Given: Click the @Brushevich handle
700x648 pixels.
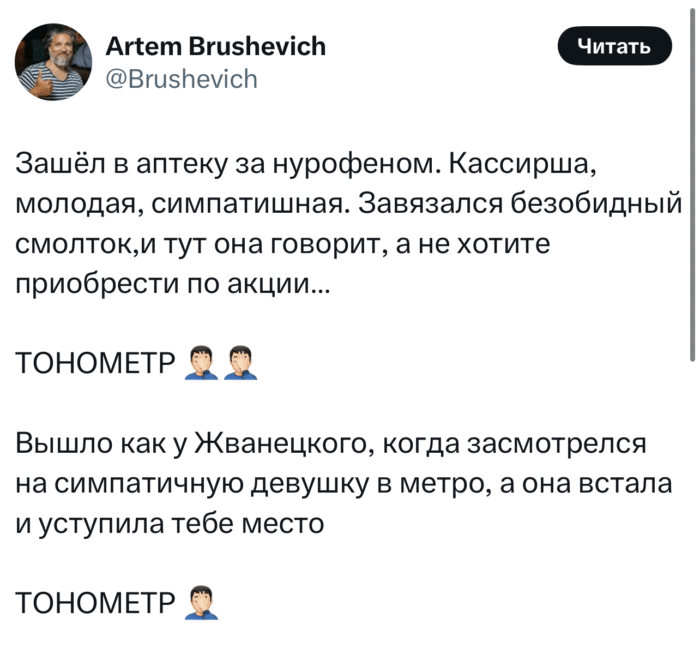Looking at the screenshot, I should tap(181, 78).
